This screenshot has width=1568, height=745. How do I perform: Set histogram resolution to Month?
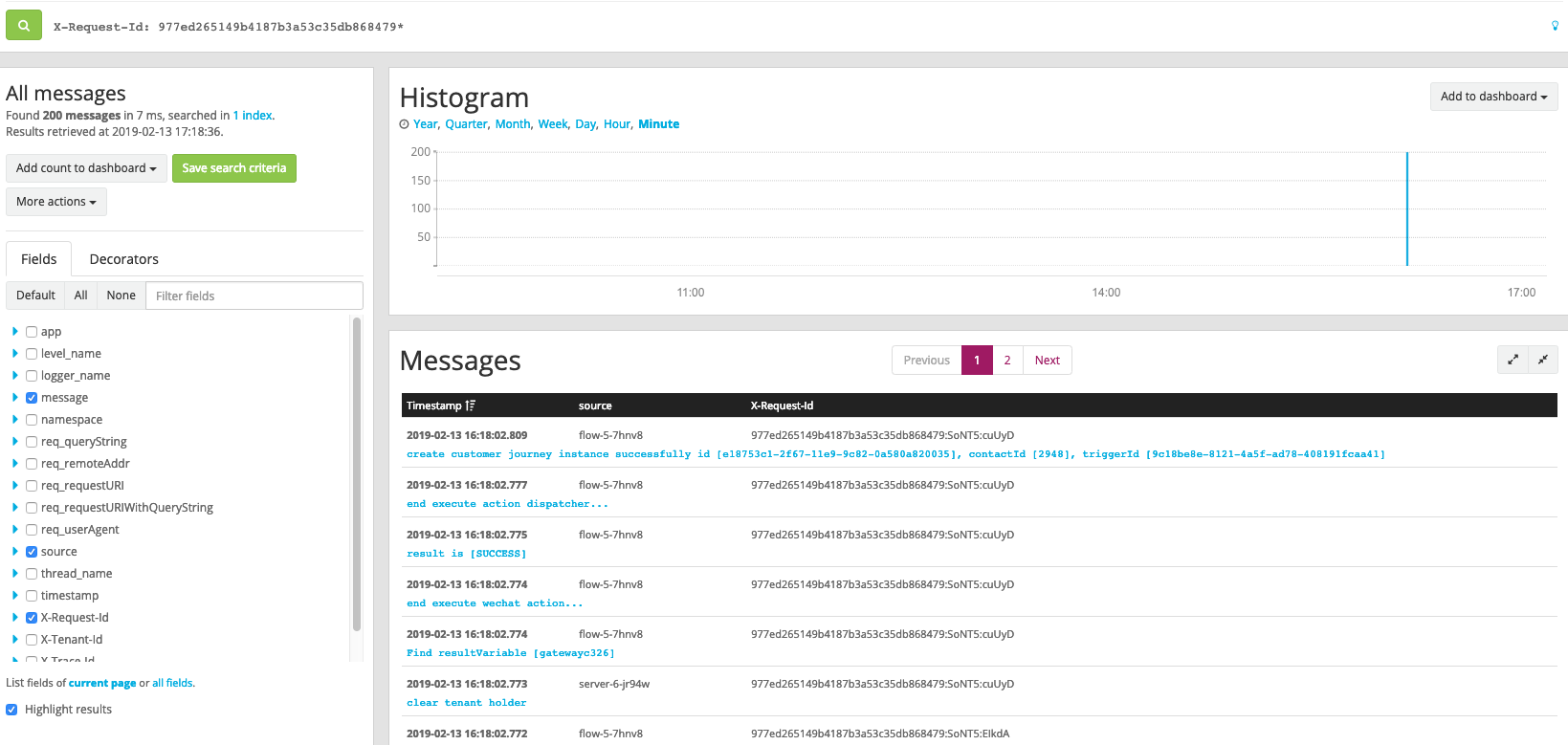click(x=513, y=124)
